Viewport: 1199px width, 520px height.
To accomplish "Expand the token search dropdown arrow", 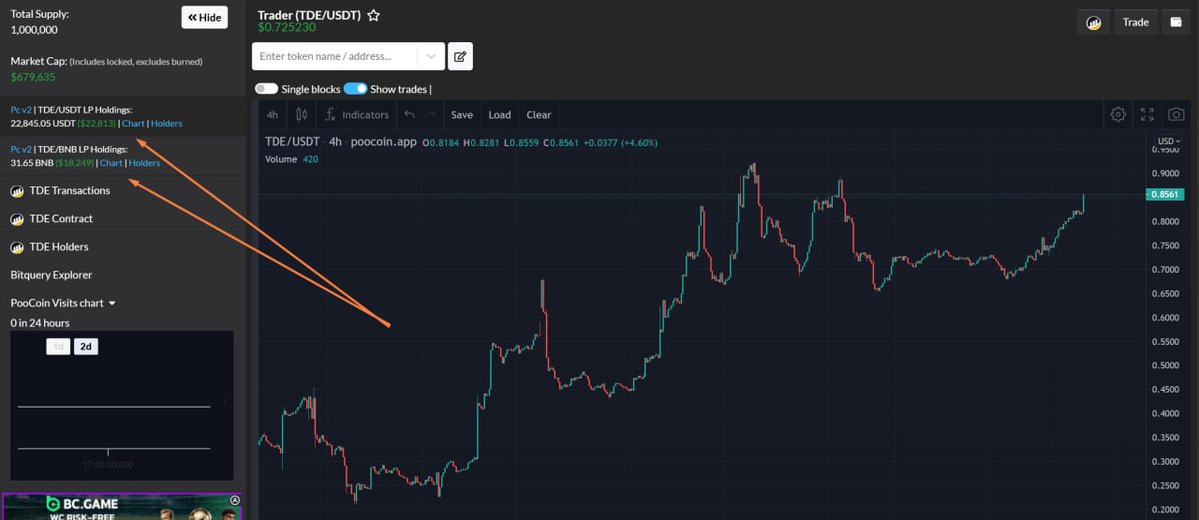I will point(431,57).
